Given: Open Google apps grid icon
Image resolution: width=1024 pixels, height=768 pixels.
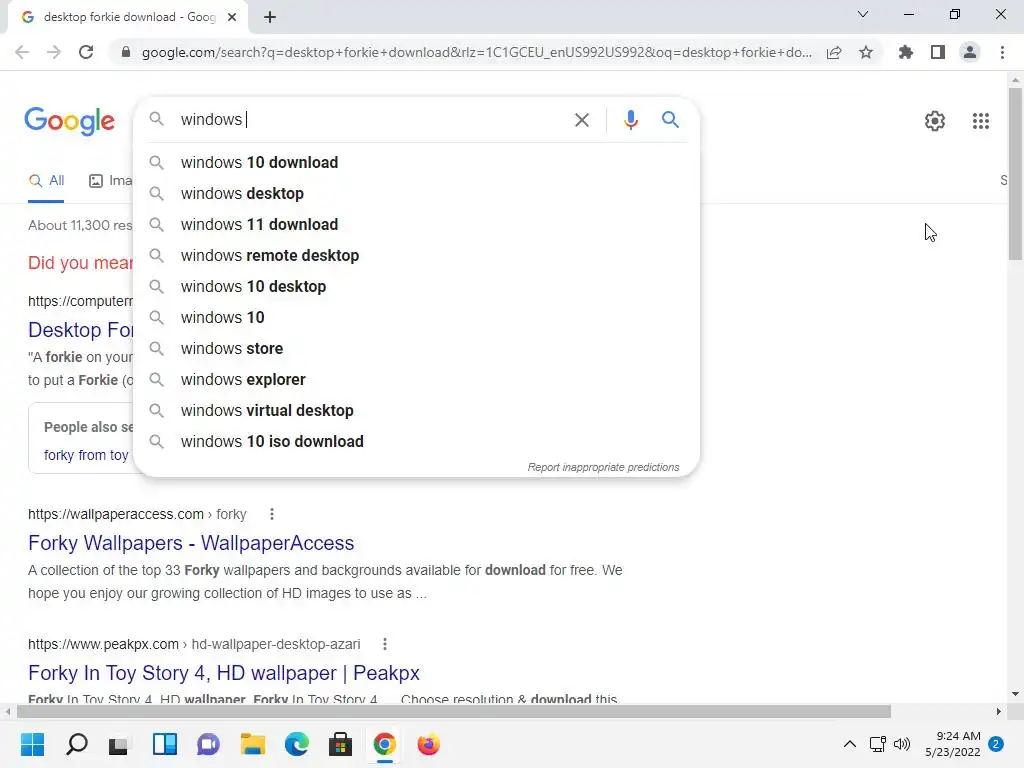Looking at the screenshot, I should [x=980, y=121].
